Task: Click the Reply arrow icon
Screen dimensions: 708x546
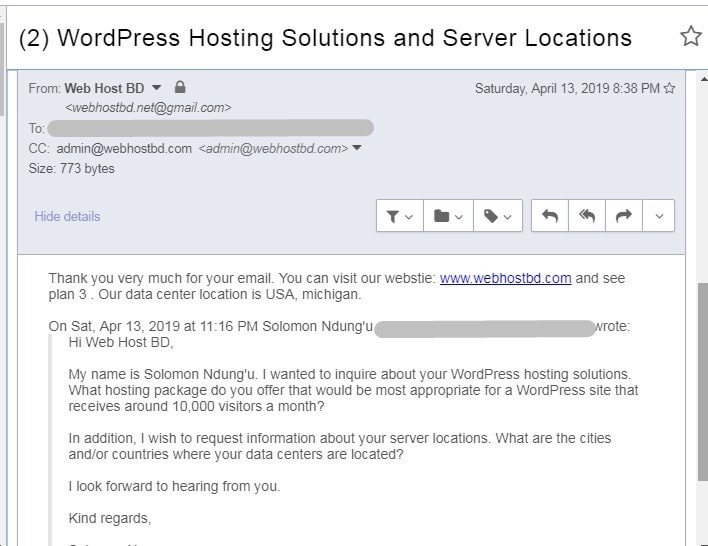Action: [550, 216]
